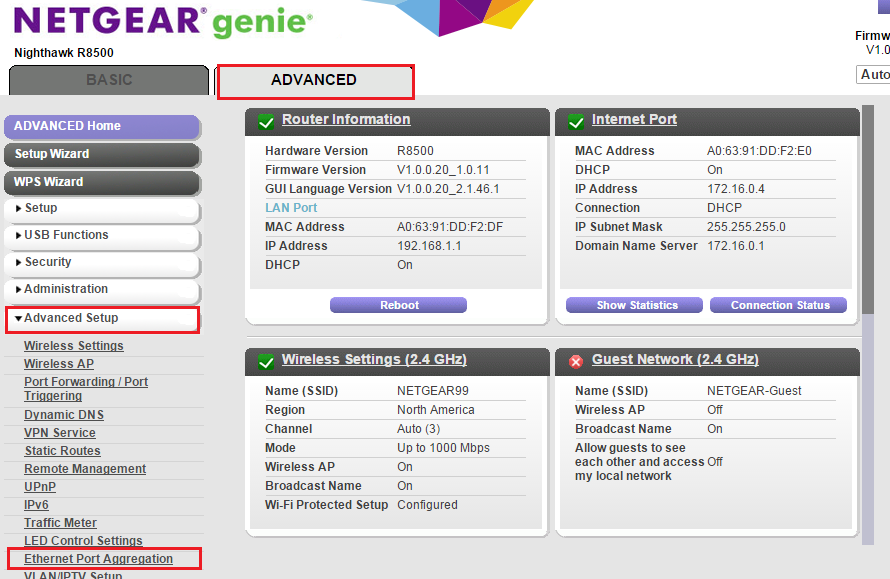Click the green check icon beside Internet Port
This screenshot has height=579, width=890.
576,122
